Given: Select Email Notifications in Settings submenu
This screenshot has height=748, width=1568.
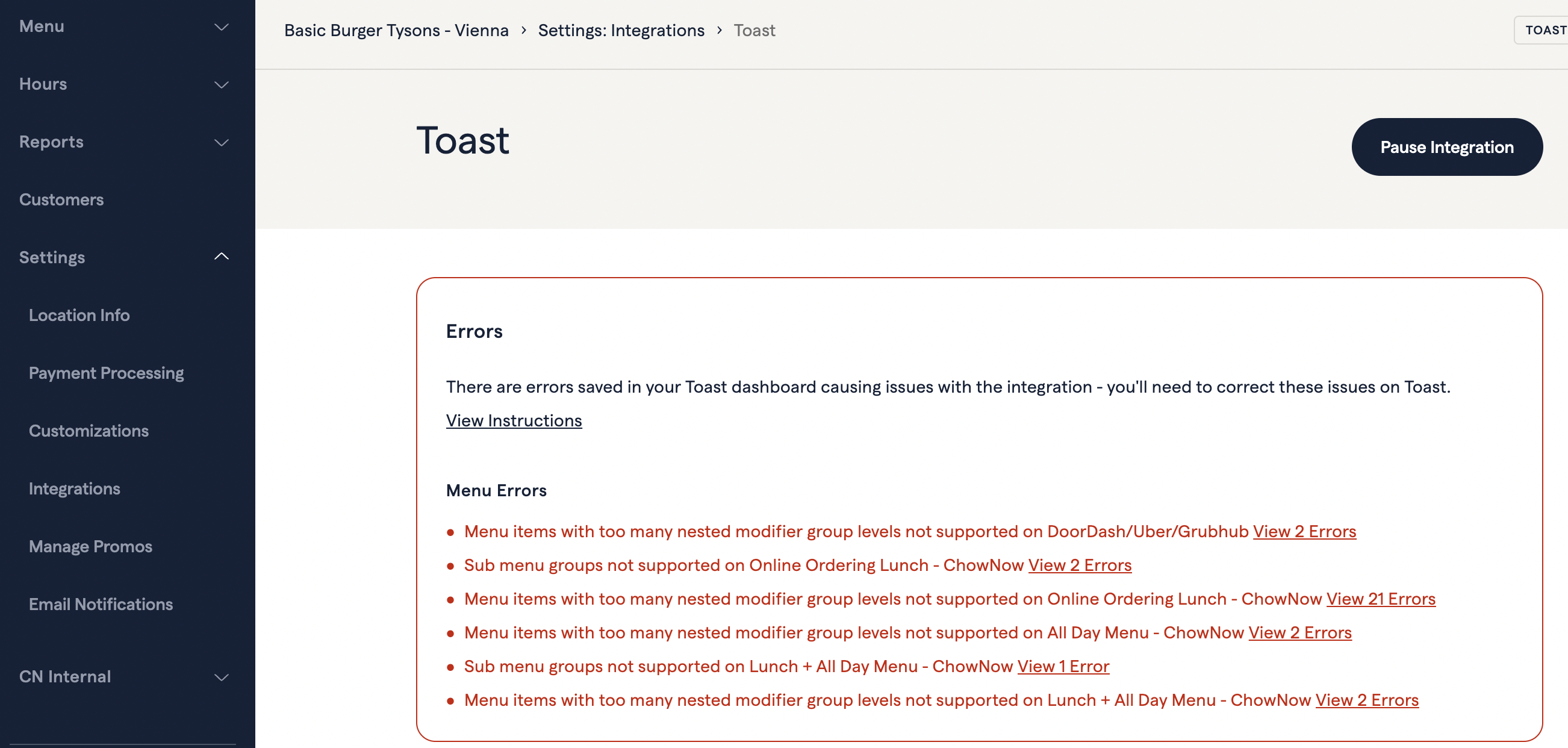Looking at the screenshot, I should coord(101,605).
